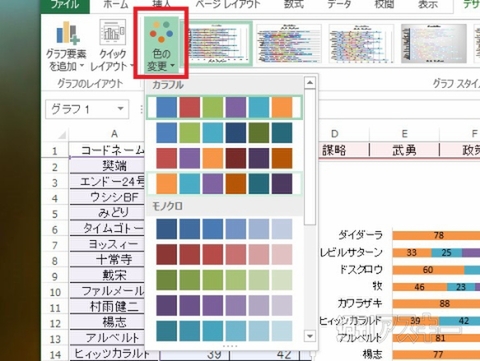Select the third chart style thumbnail

pos(361,43)
